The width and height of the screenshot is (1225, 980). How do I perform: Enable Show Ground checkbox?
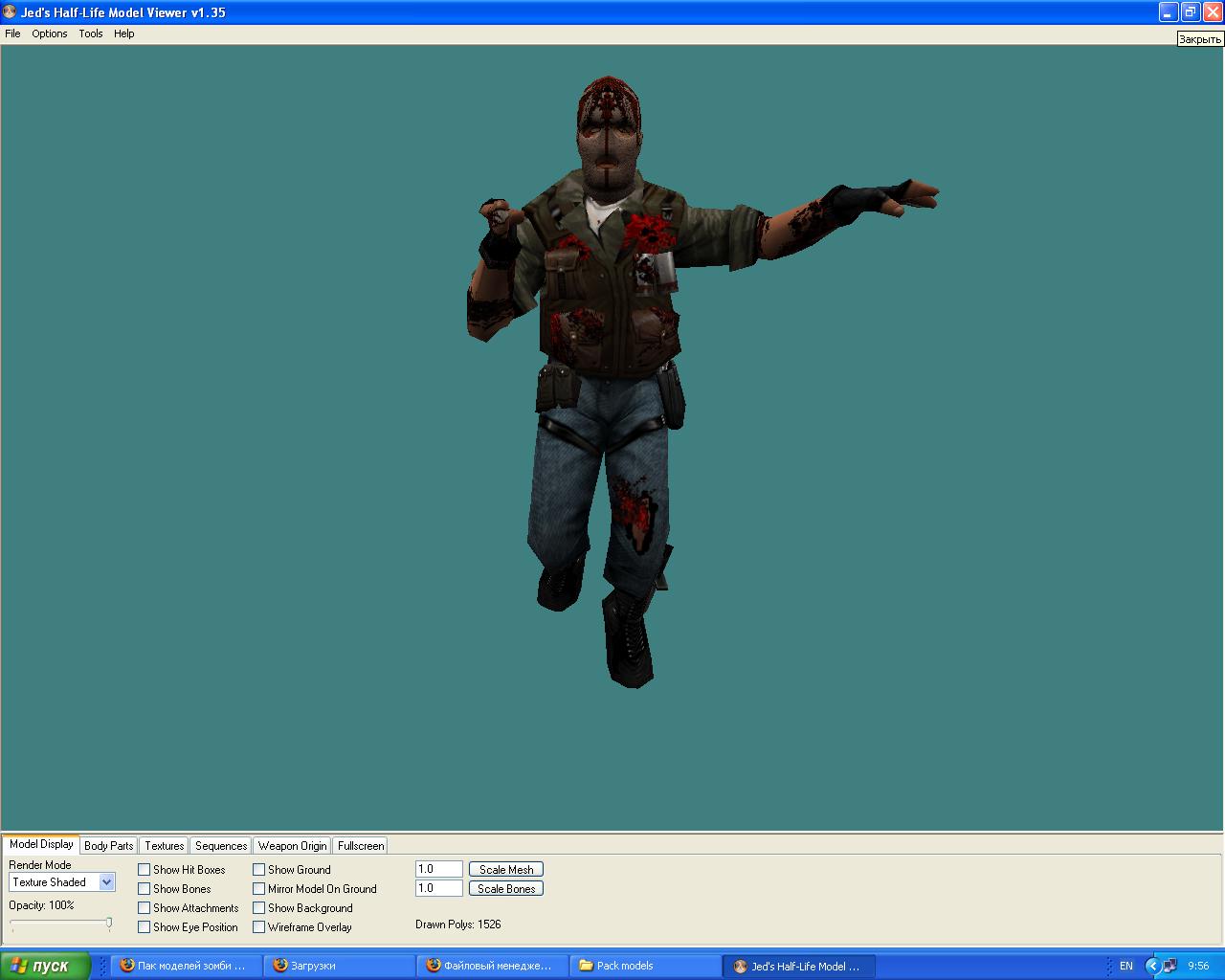[x=259, y=870]
